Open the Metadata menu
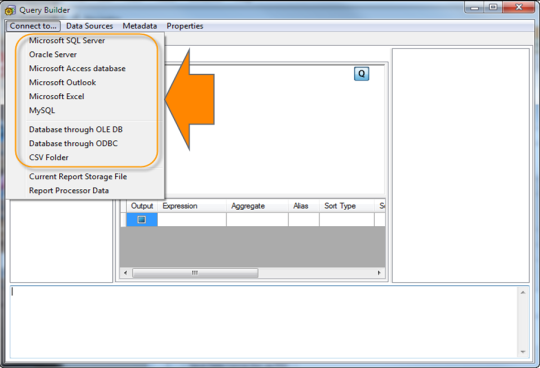 [x=140, y=26]
